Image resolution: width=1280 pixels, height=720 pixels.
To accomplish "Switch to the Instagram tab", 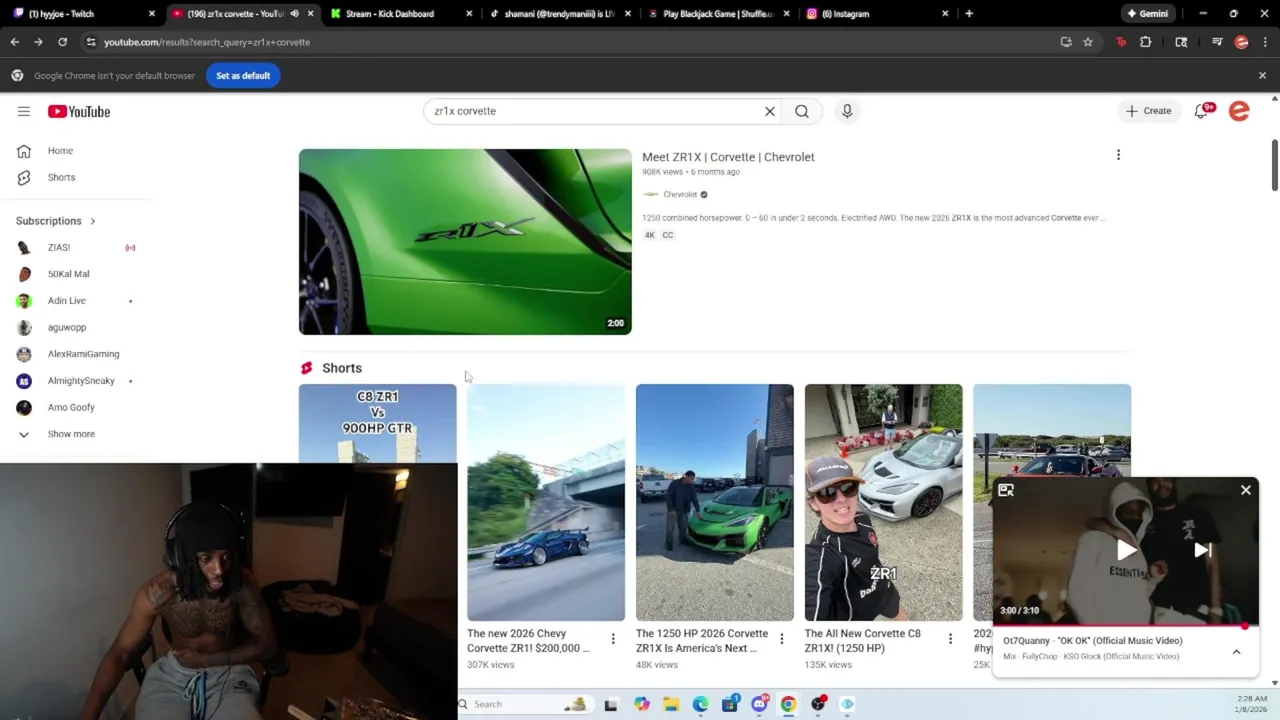I will (876, 14).
